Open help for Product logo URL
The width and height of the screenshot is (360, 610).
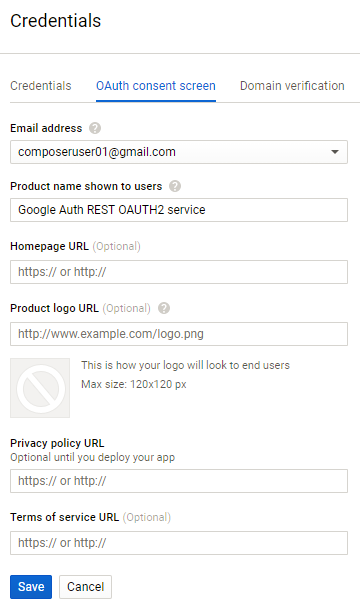click(x=164, y=309)
